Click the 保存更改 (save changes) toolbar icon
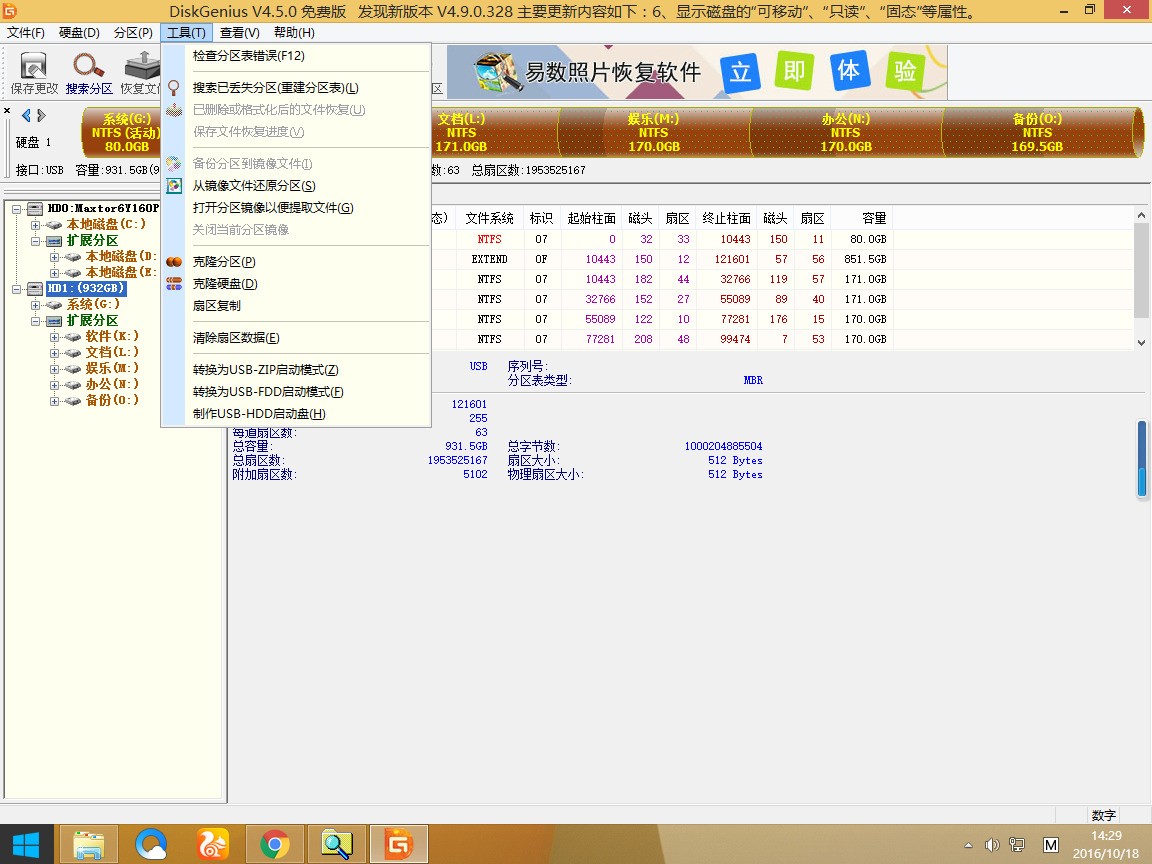 pos(33,70)
